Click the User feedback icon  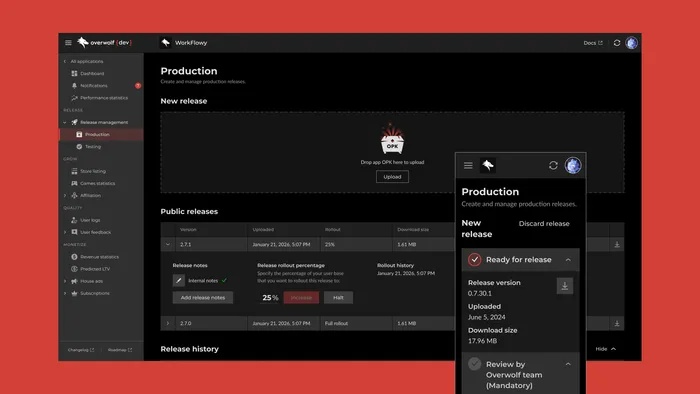tap(75, 232)
